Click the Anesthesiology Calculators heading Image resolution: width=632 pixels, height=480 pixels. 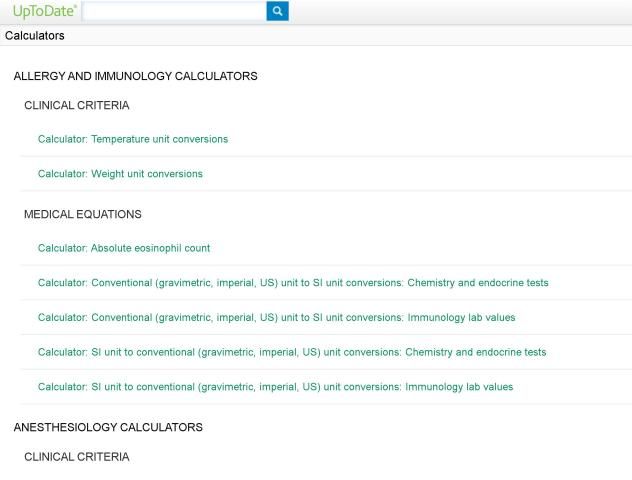[x=108, y=427]
